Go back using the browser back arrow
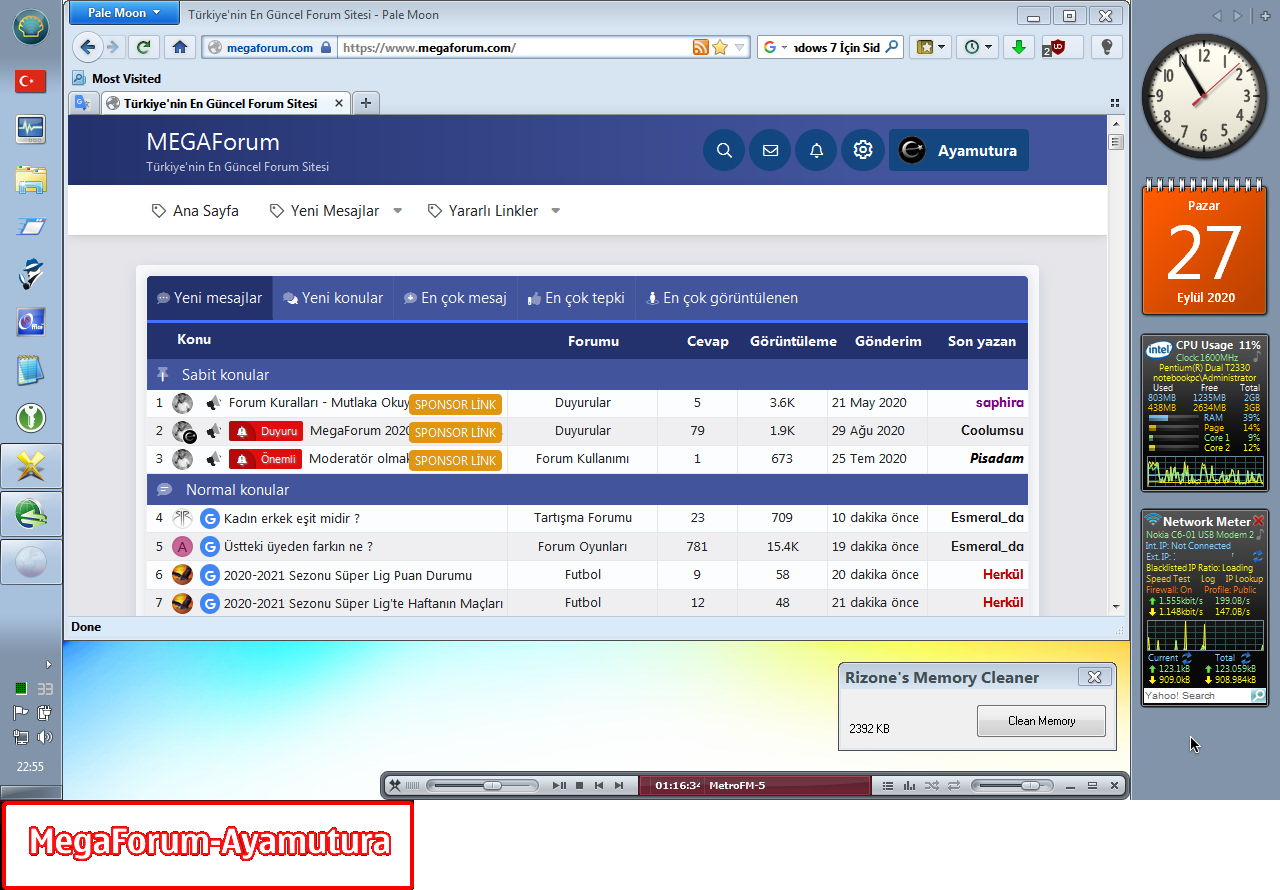Image resolution: width=1280 pixels, height=890 pixels. pyautogui.click(x=87, y=47)
